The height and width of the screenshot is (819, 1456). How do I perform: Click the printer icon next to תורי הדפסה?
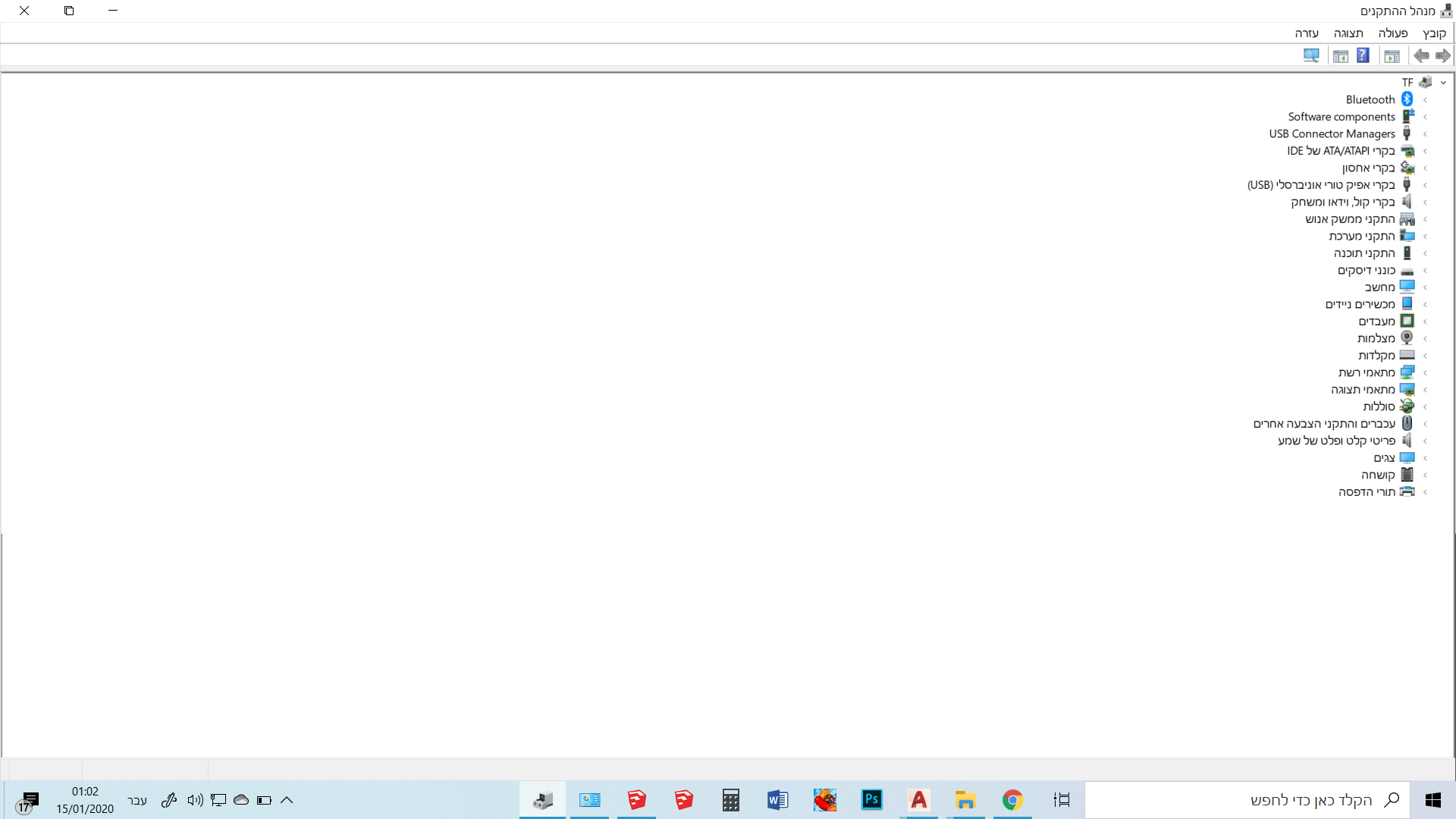[x=1407, y=491]
